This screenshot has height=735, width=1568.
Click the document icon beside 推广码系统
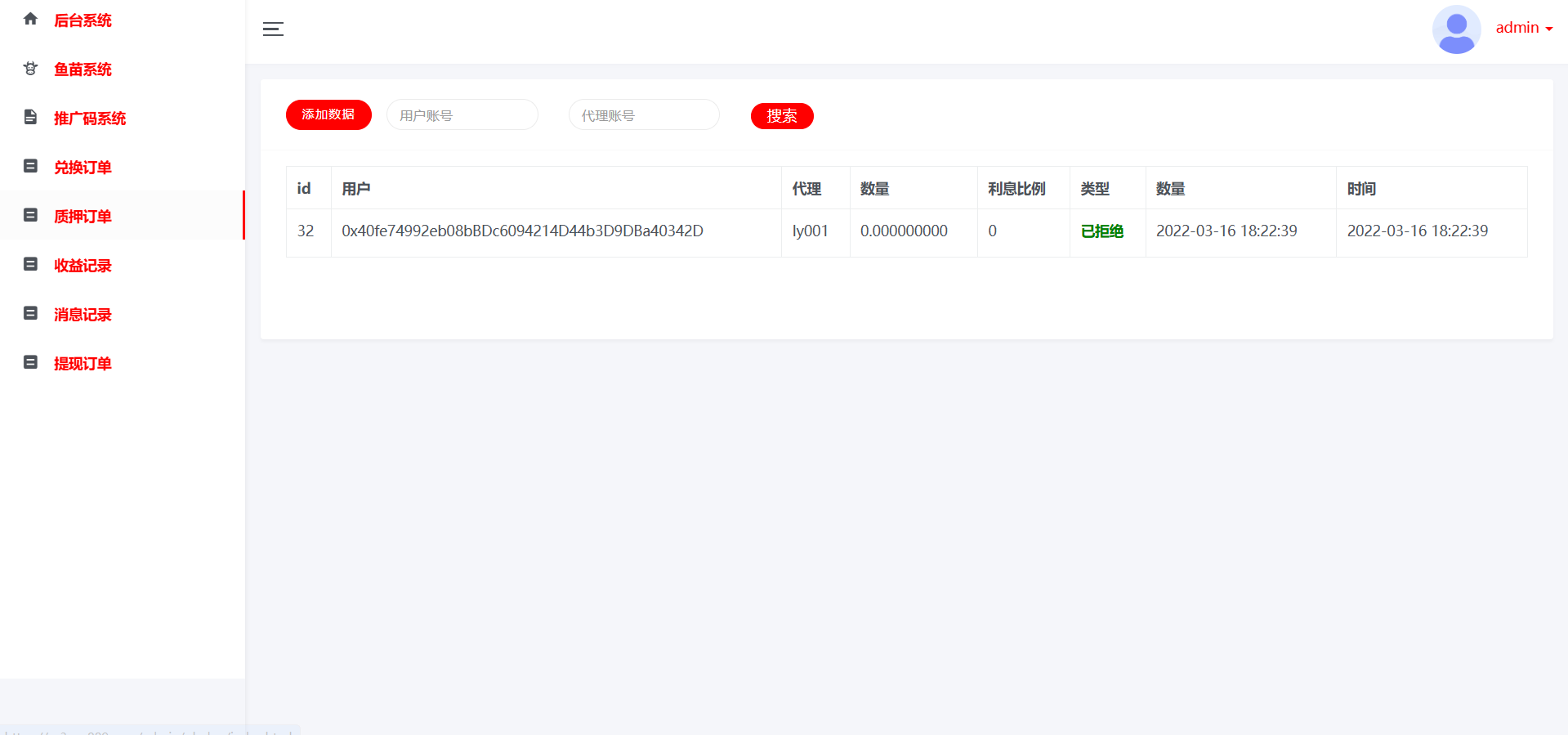30,117
